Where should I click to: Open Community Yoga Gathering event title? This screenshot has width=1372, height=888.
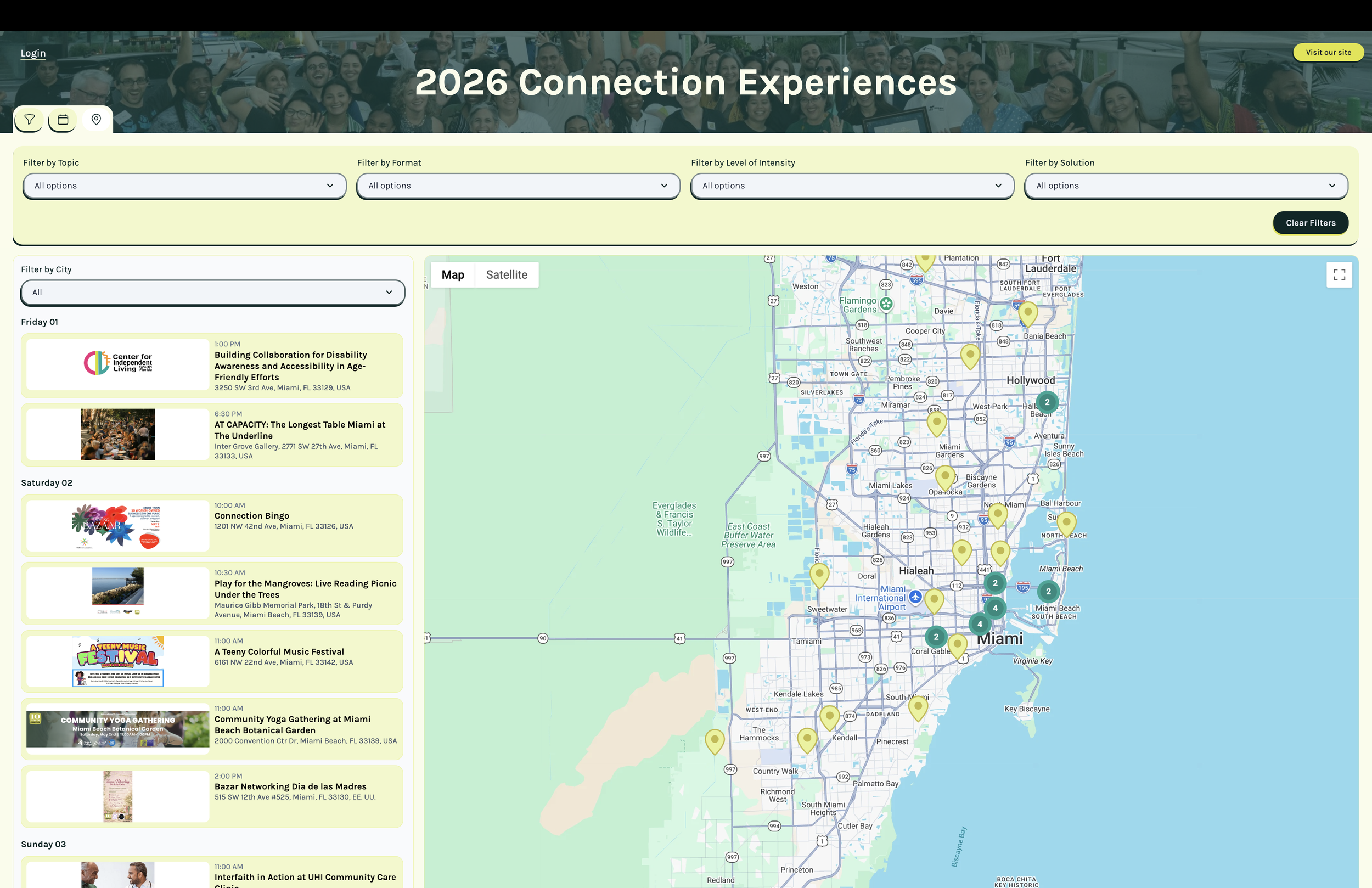pos(293,725)
